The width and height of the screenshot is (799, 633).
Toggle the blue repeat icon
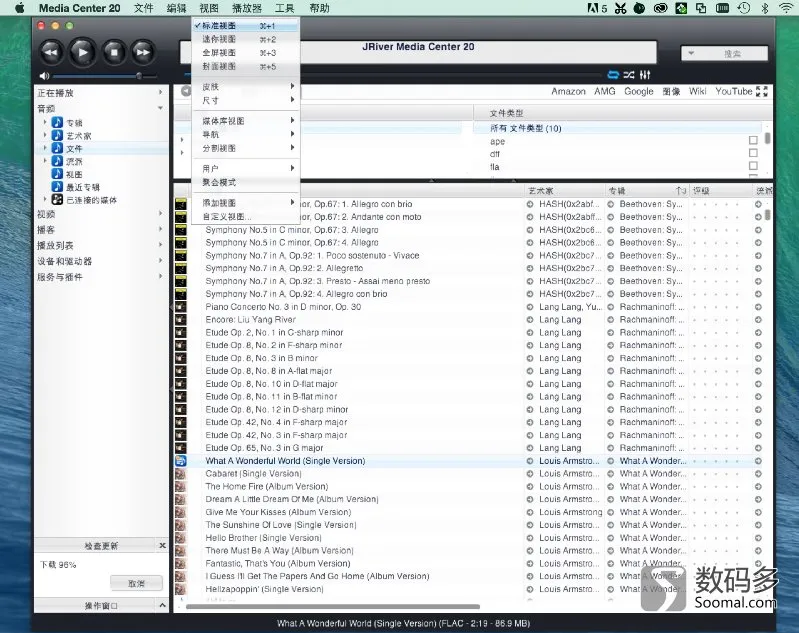(613, 75)
